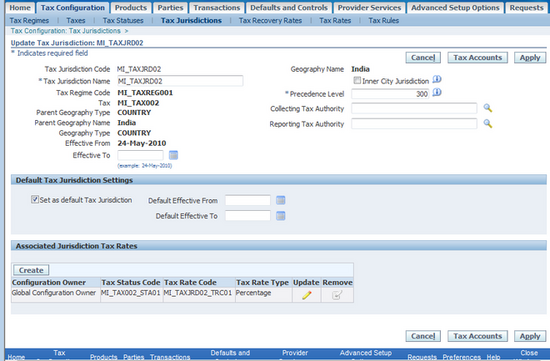Focus the Default Effective From field
The width and height of the screenshot is (550, 361).
(248, 200)
